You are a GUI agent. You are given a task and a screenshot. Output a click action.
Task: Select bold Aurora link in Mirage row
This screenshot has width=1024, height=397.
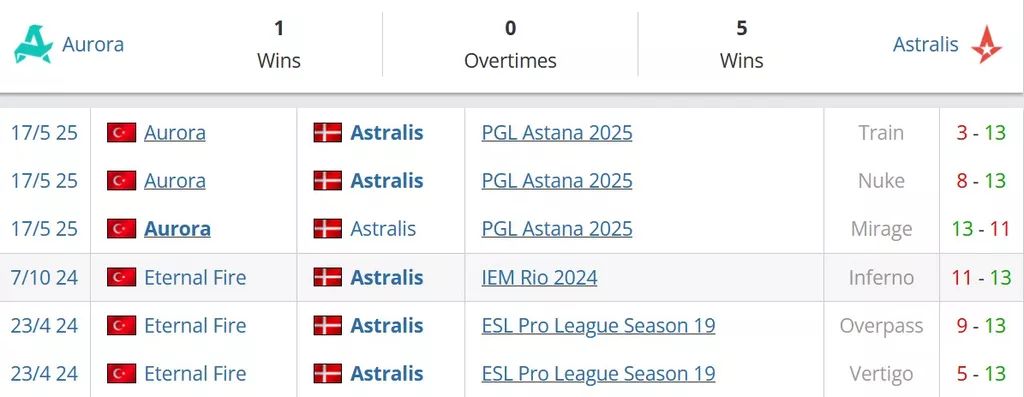click(x=177, y=229)
